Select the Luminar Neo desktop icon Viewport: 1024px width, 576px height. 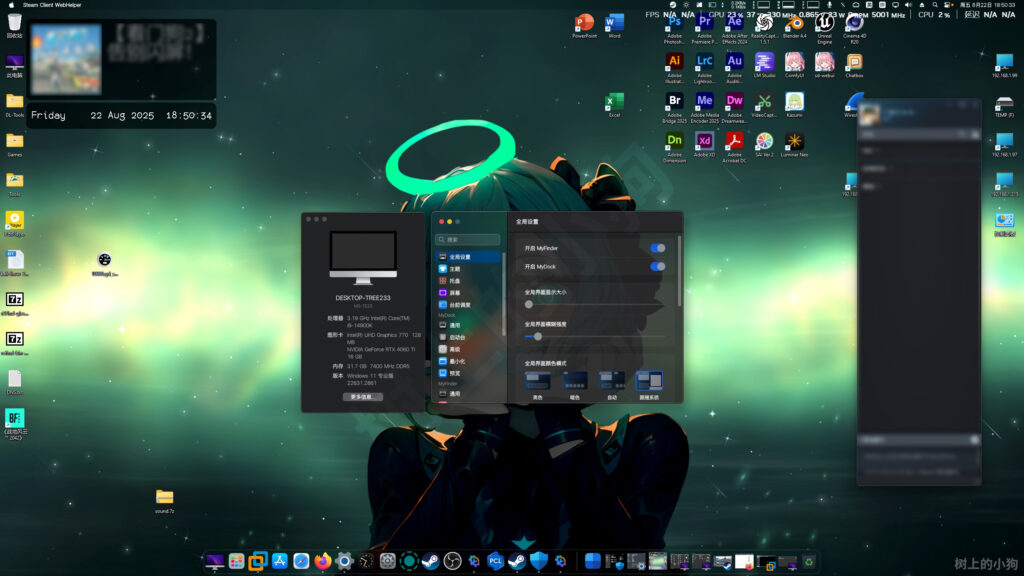click(x=794, y=145)
